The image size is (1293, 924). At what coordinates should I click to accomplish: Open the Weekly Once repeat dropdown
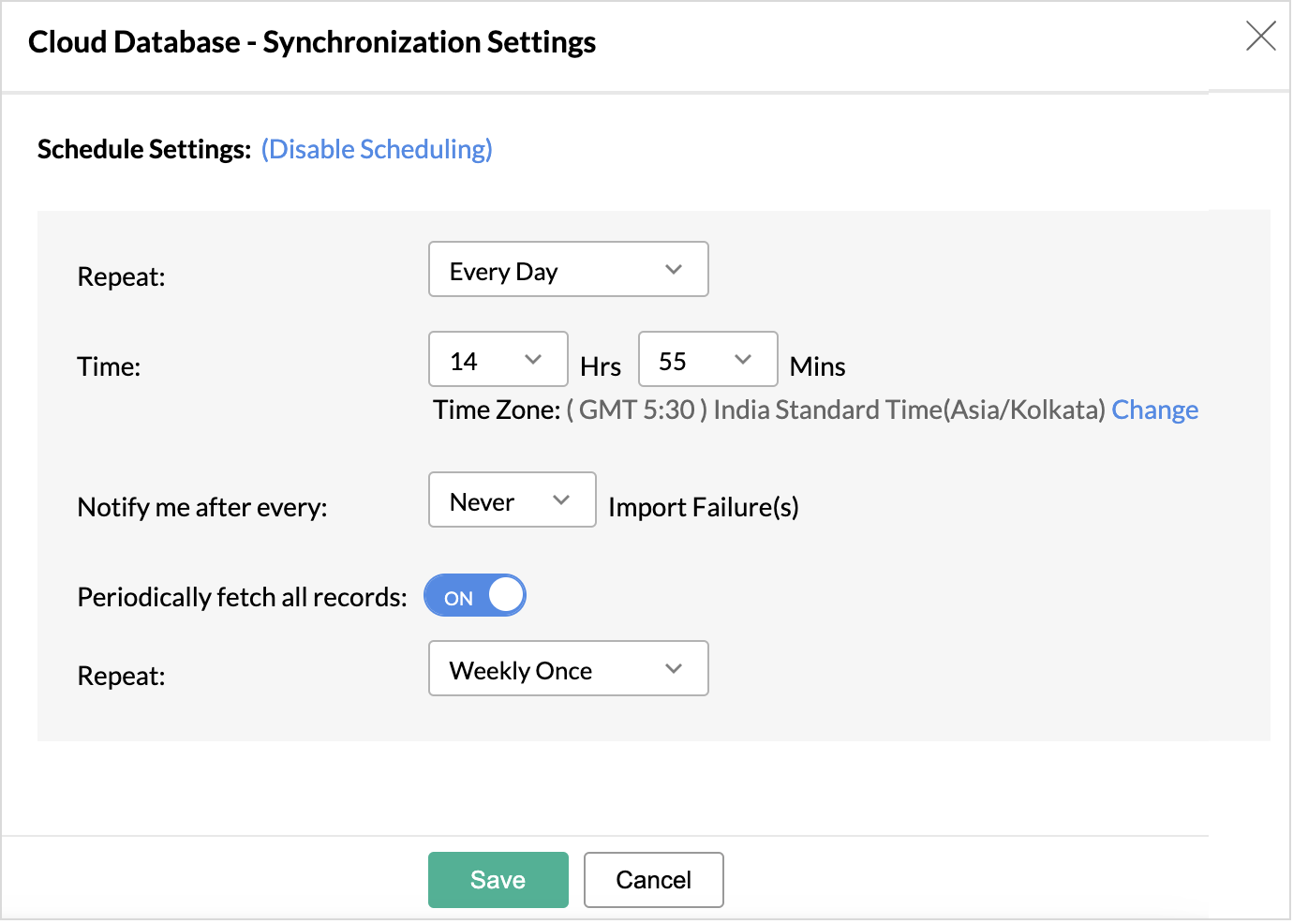(568, 669)
